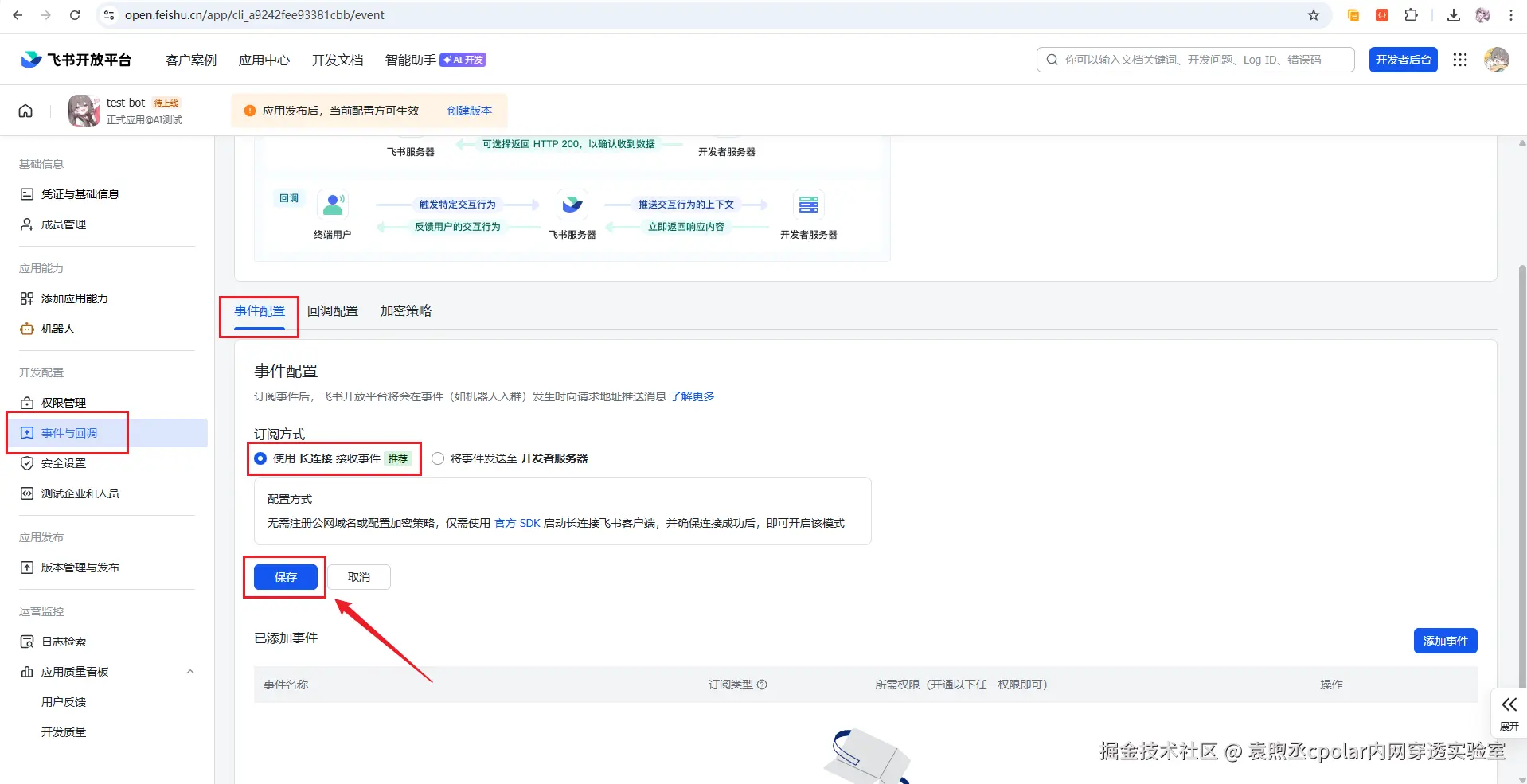
Task: Open the 安全设置 shield icon entry
Action: click(x=27, y=462)
